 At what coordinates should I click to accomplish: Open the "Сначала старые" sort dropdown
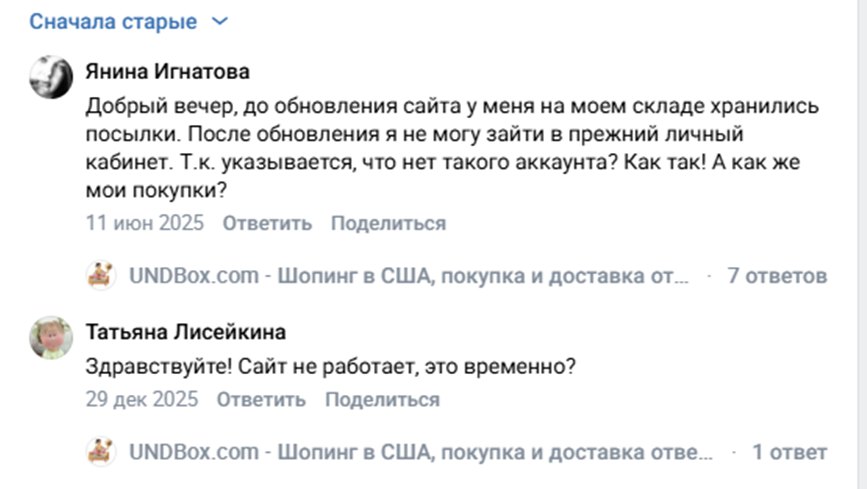click(113, 21)
